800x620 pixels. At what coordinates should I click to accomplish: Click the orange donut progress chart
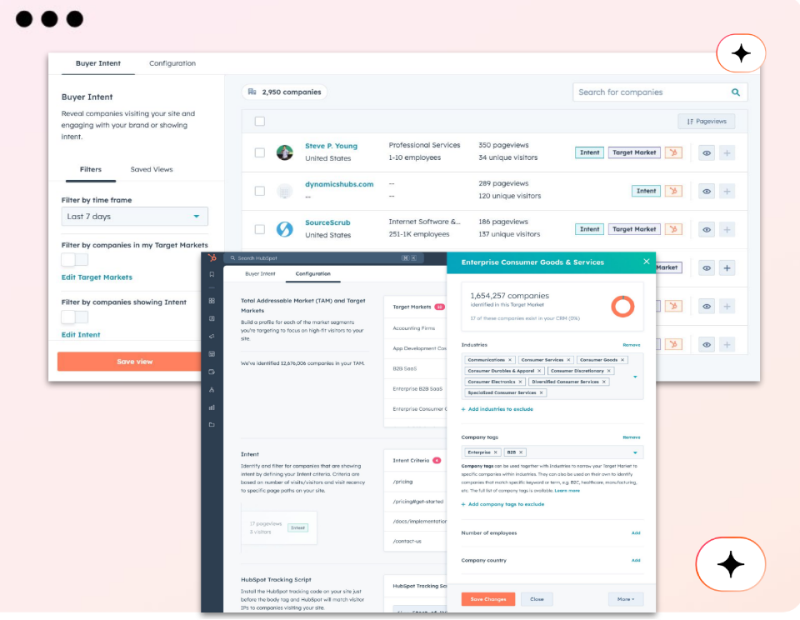coord(622,306)
